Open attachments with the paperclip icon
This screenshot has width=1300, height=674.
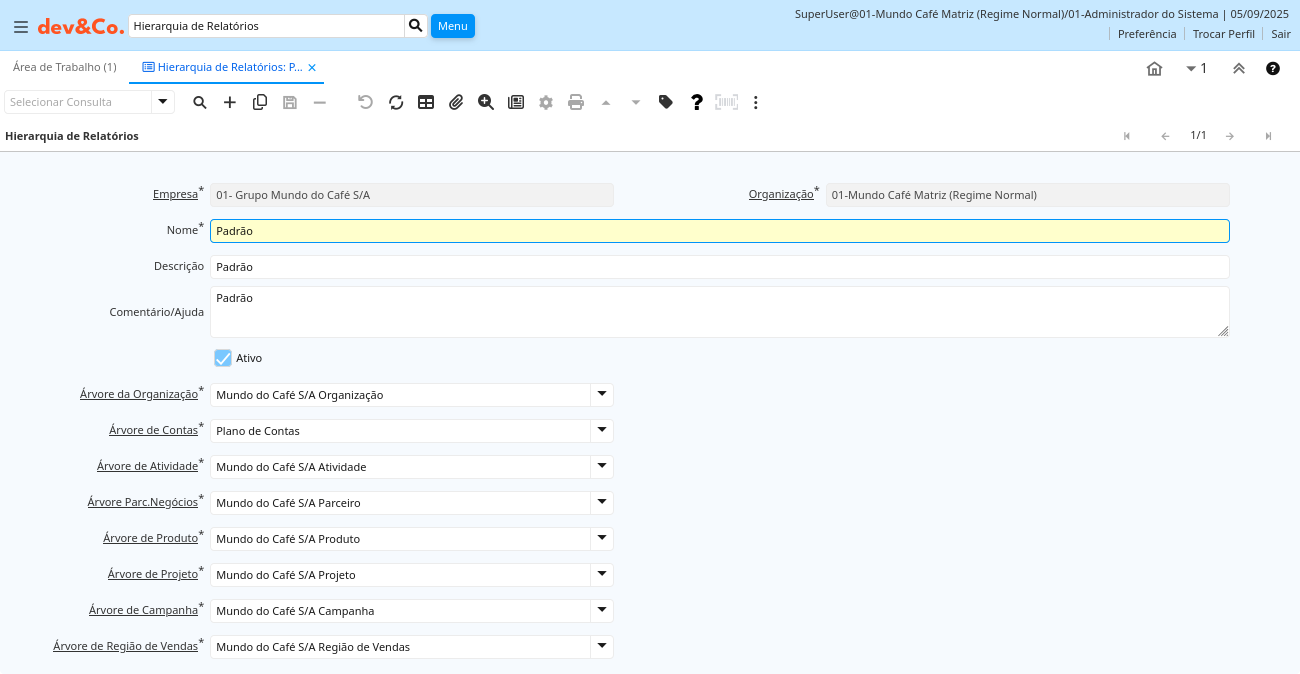click(456, 102)
